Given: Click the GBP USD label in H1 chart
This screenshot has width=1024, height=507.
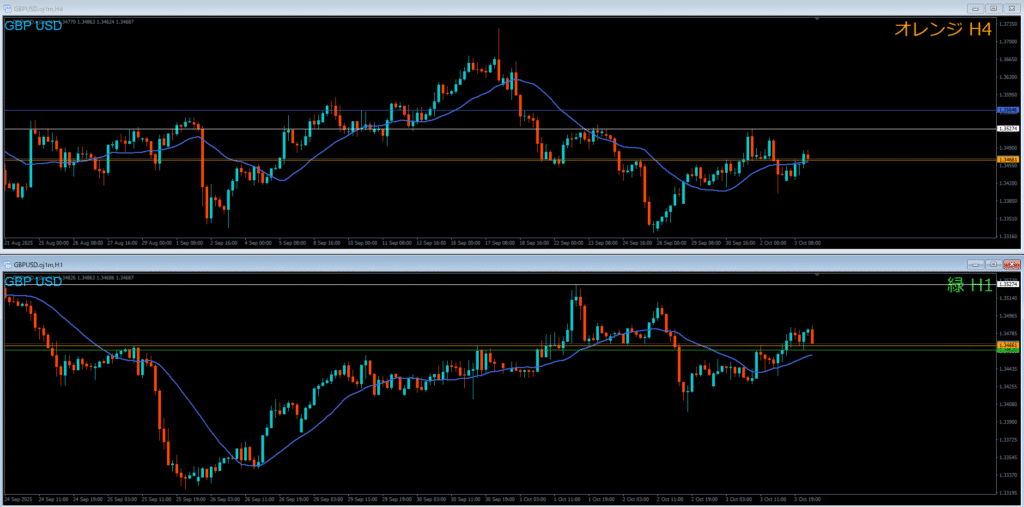Looking at the screenshot, I should [33, 281].
